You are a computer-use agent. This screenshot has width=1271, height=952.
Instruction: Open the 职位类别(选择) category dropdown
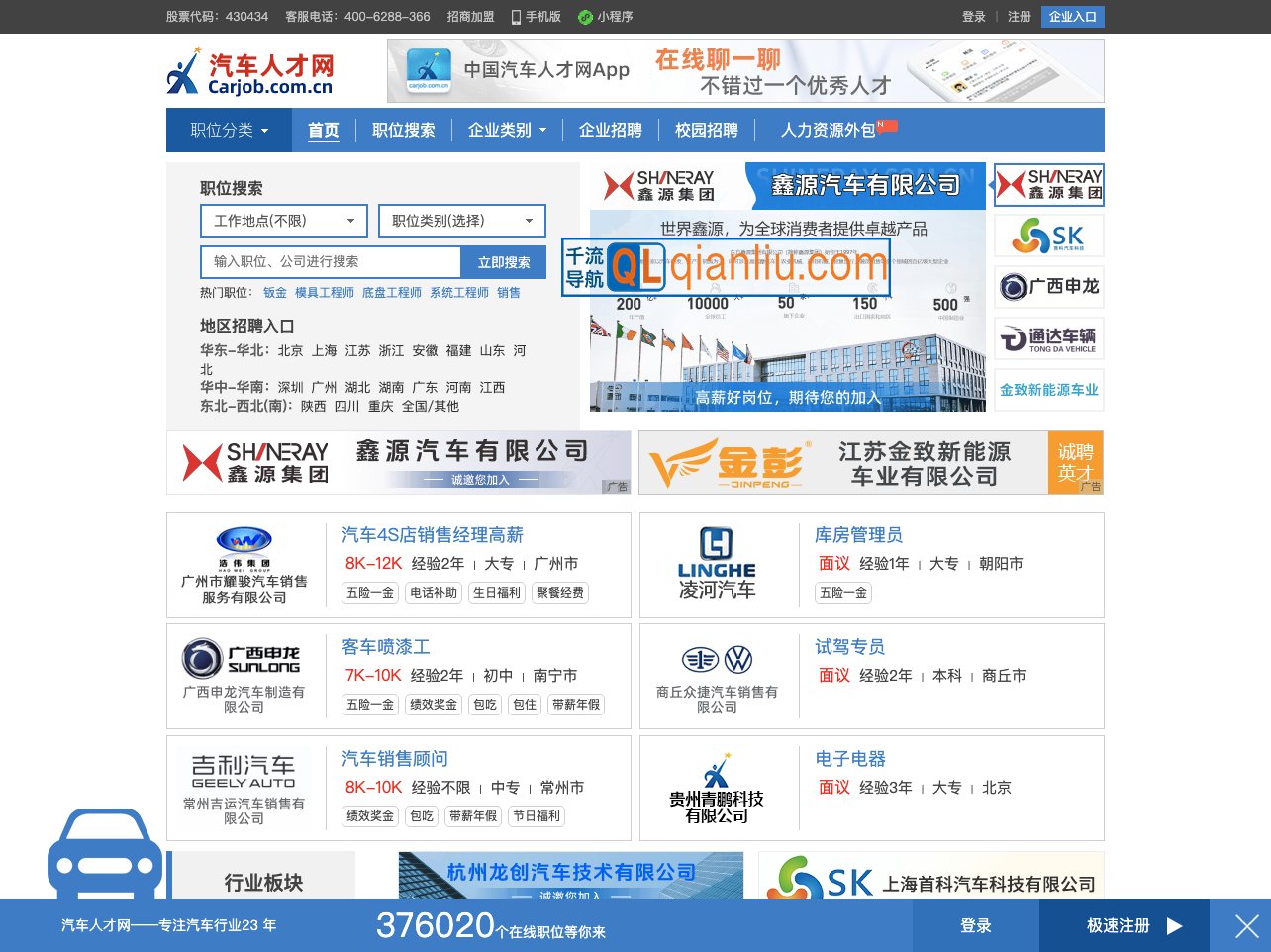[461, 220]
